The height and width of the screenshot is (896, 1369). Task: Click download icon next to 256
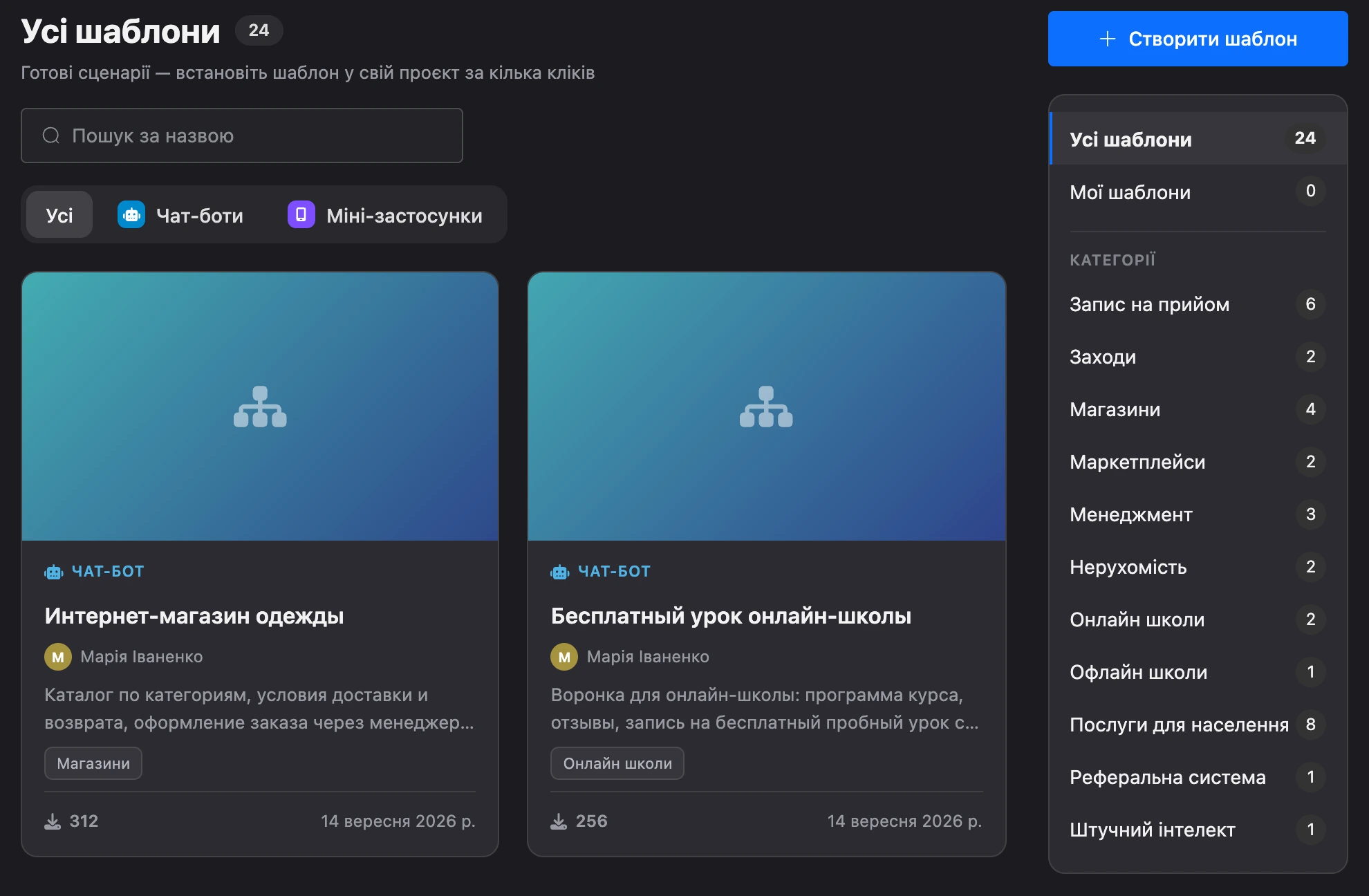(x=559, y=821)
